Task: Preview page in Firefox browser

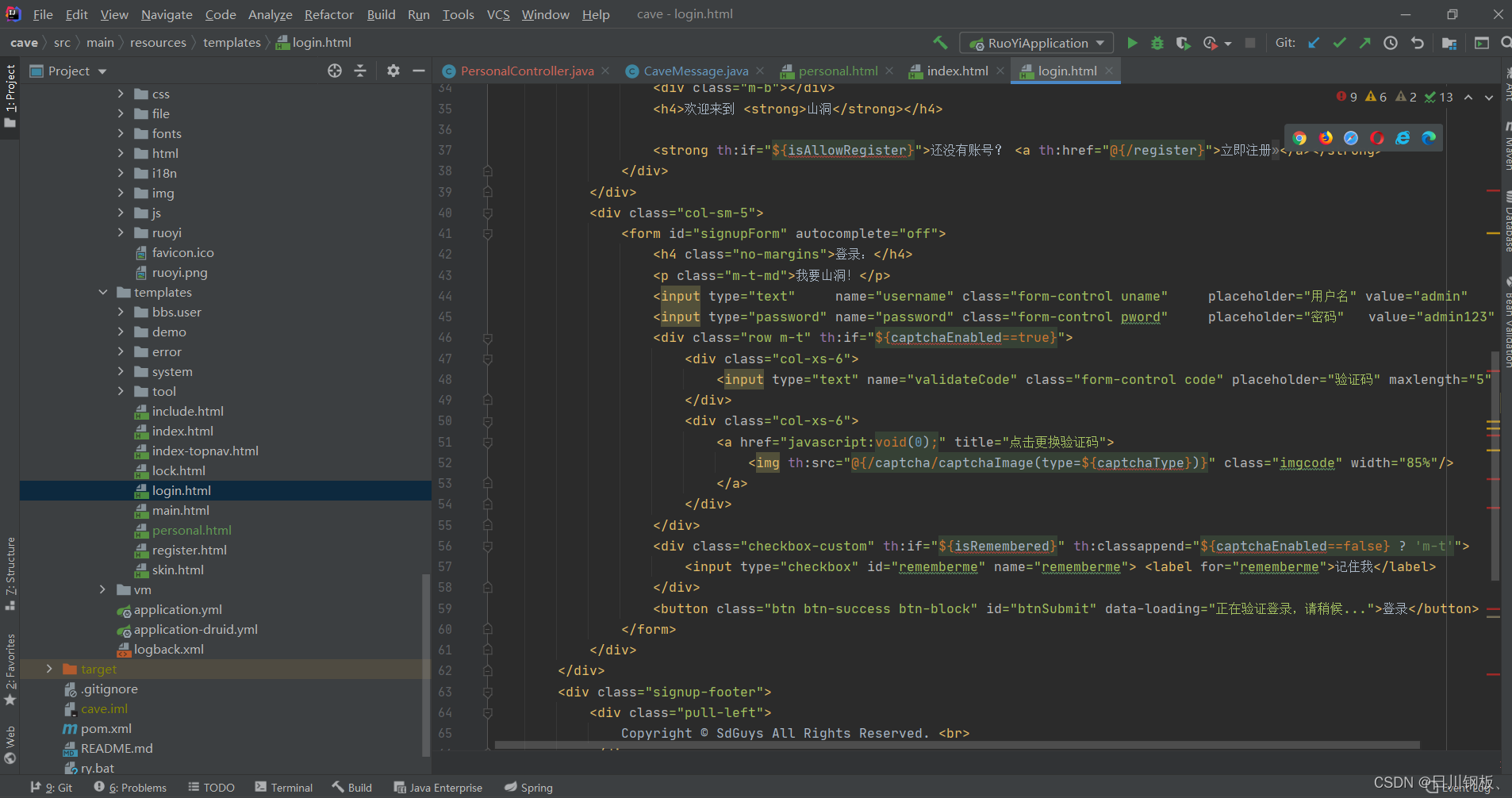Action: [x=1326, y=138]
